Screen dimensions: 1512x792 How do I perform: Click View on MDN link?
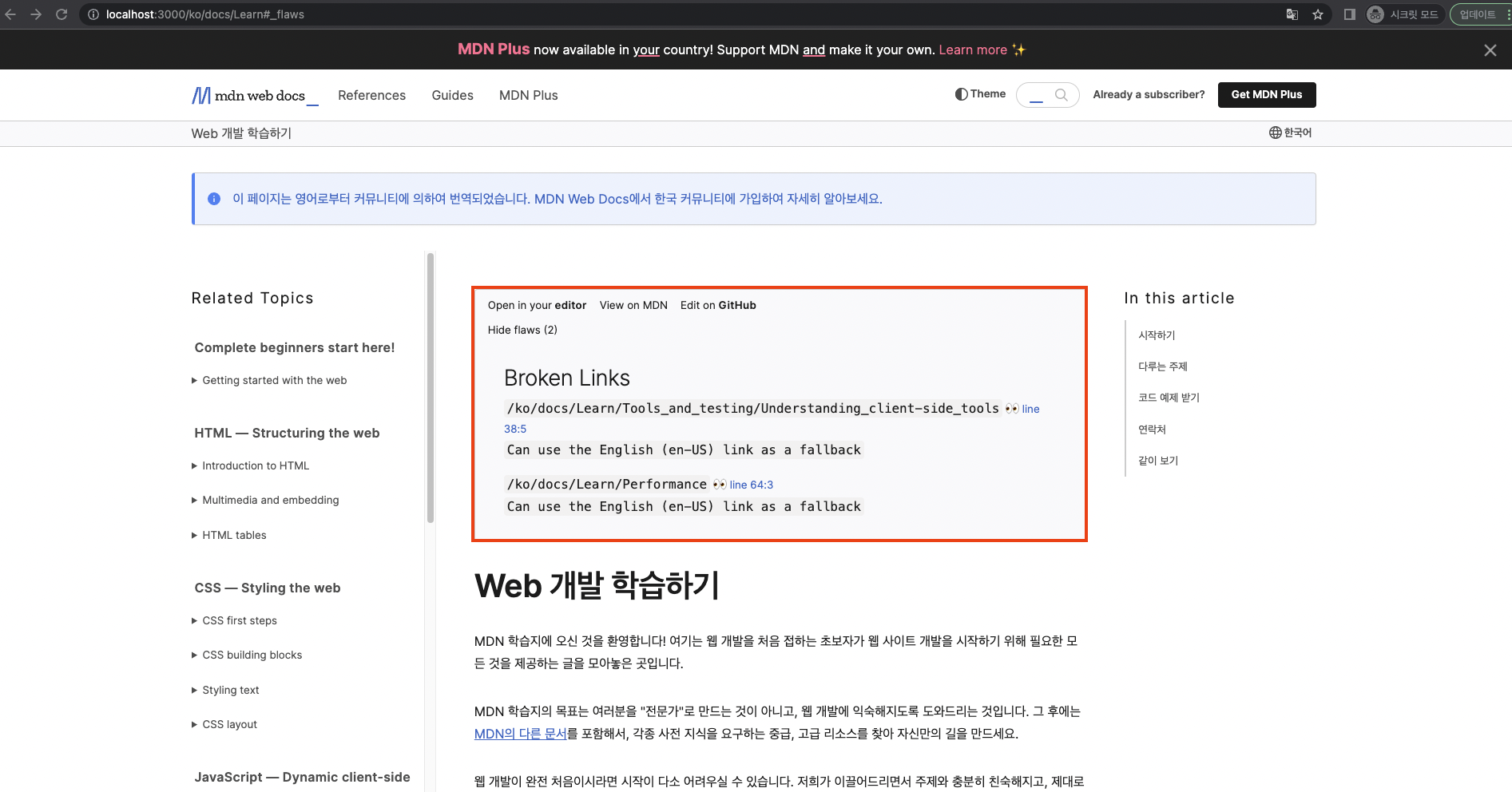(633, 305)
